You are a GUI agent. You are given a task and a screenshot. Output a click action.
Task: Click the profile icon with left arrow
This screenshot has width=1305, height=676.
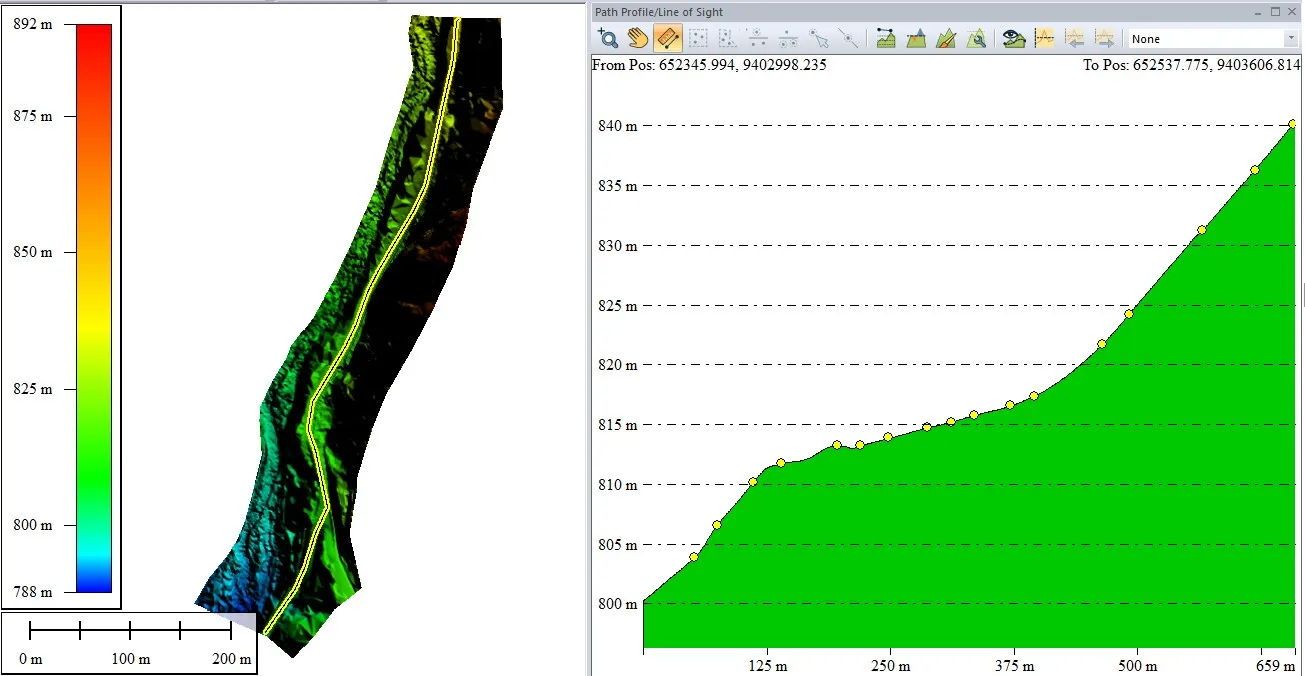(1074, 39)
